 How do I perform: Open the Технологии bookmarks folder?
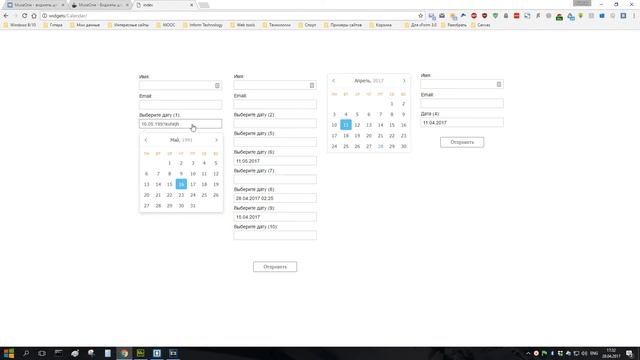277,25
